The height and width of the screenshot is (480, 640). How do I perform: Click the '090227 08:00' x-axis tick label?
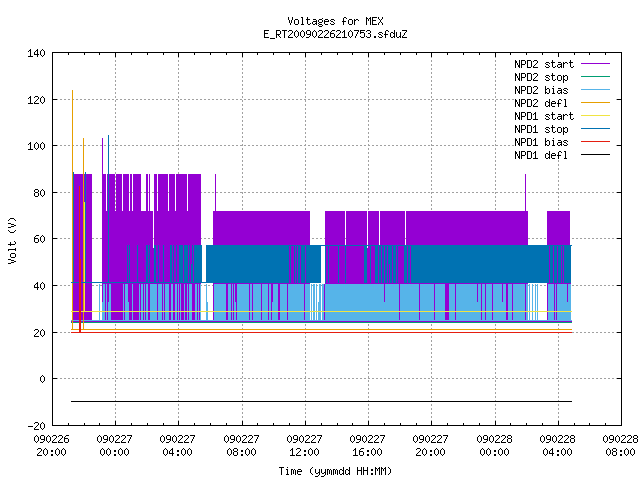[x=241, y=446]
